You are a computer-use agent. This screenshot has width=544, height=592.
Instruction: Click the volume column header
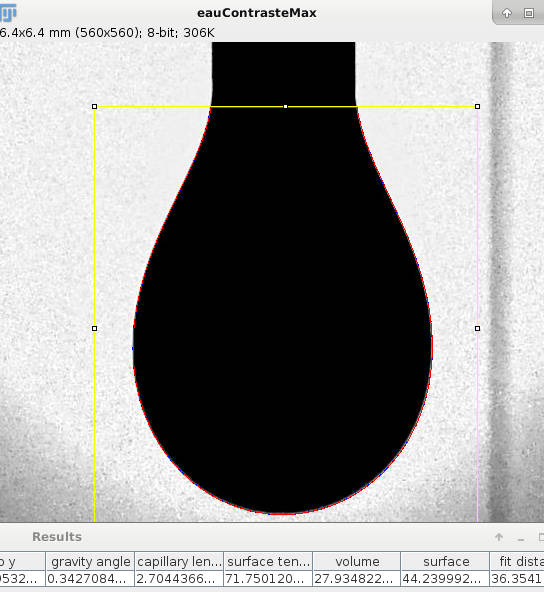point(357,561)
